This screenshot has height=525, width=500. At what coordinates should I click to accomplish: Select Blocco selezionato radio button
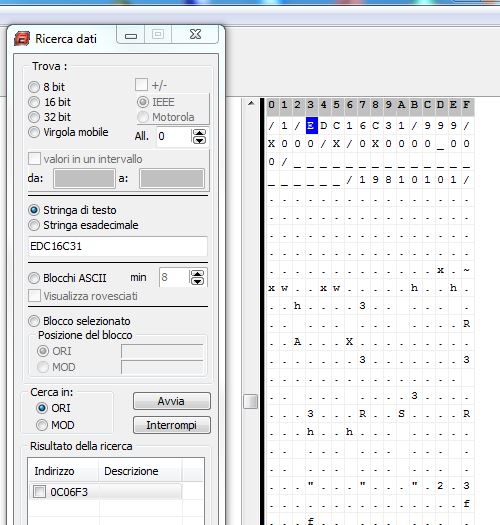click(x=34, y=321)
